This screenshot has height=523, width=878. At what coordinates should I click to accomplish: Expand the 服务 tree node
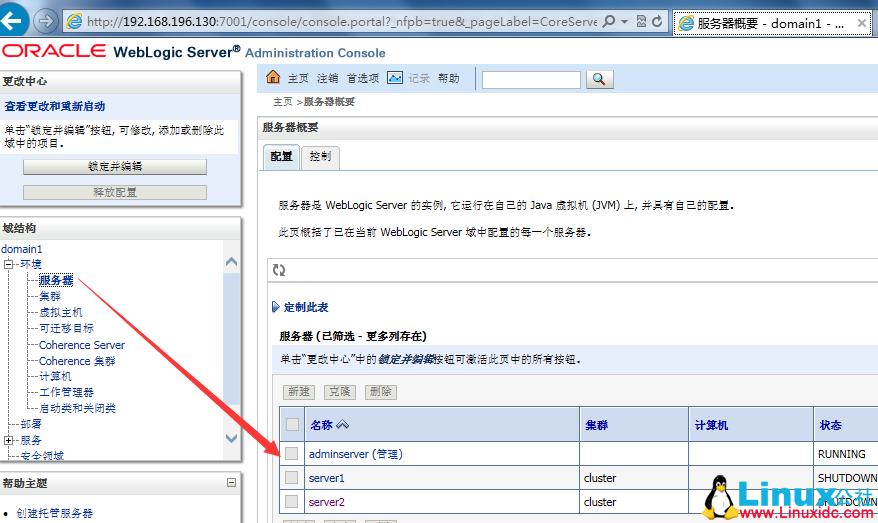click(x=8, y=440)
